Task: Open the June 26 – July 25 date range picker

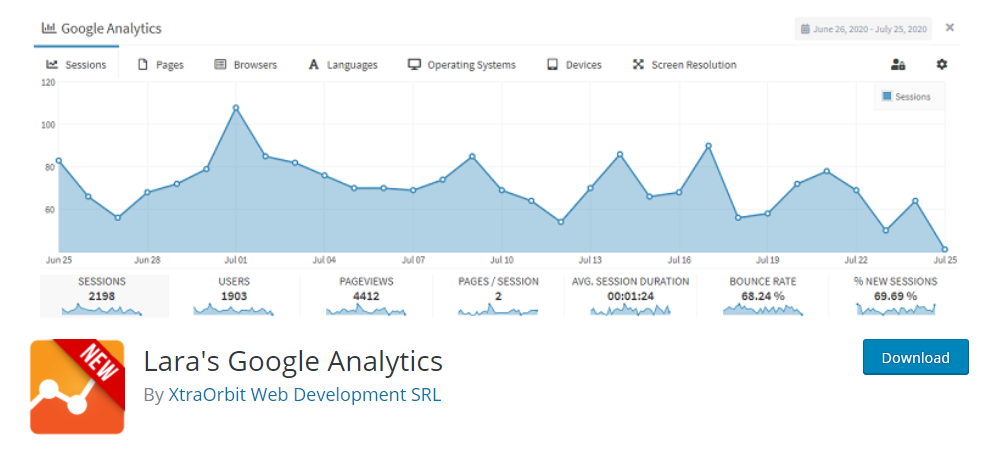Action: (863, 29)
